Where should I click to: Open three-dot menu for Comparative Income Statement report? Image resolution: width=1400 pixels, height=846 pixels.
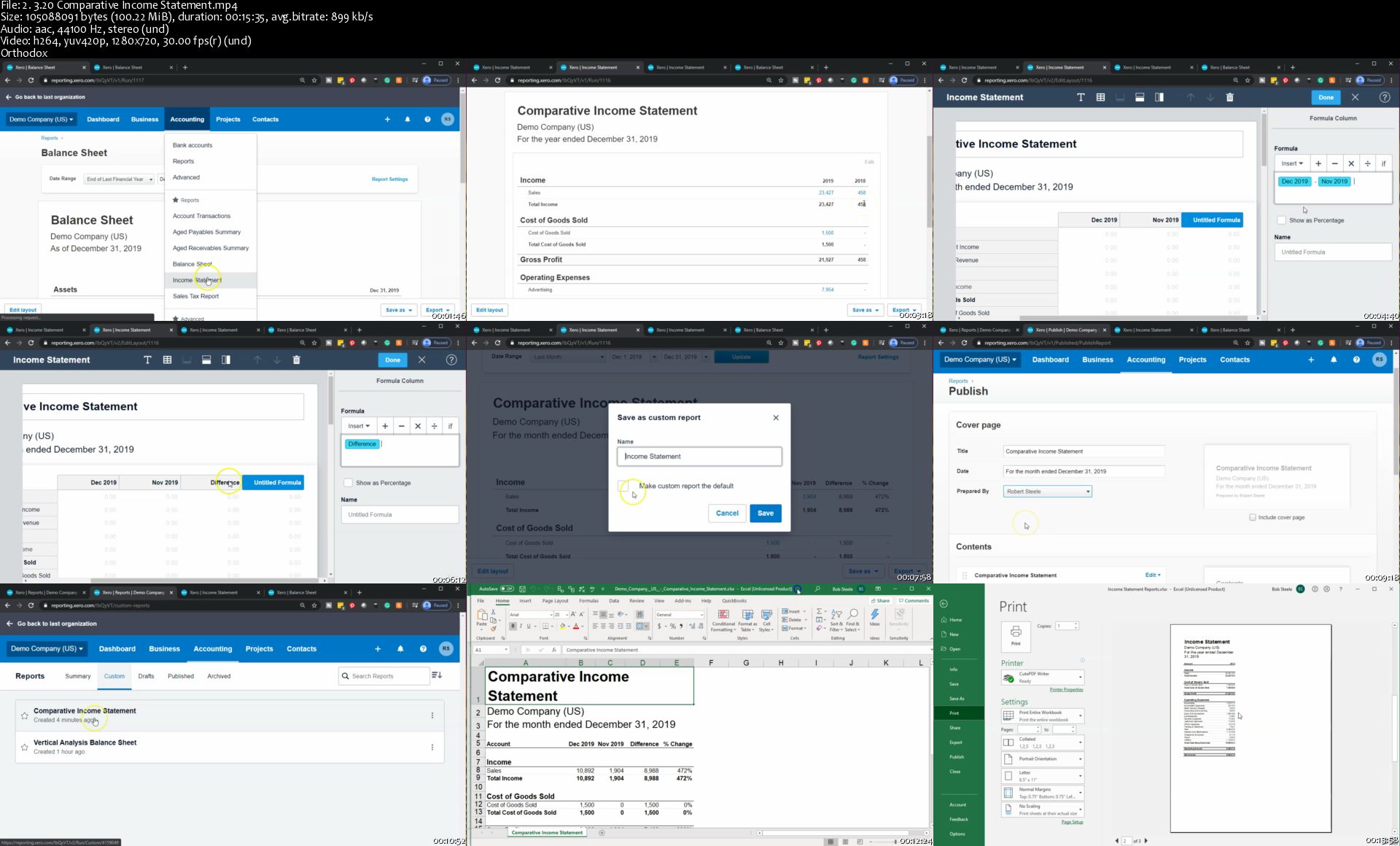pos(432,715)
